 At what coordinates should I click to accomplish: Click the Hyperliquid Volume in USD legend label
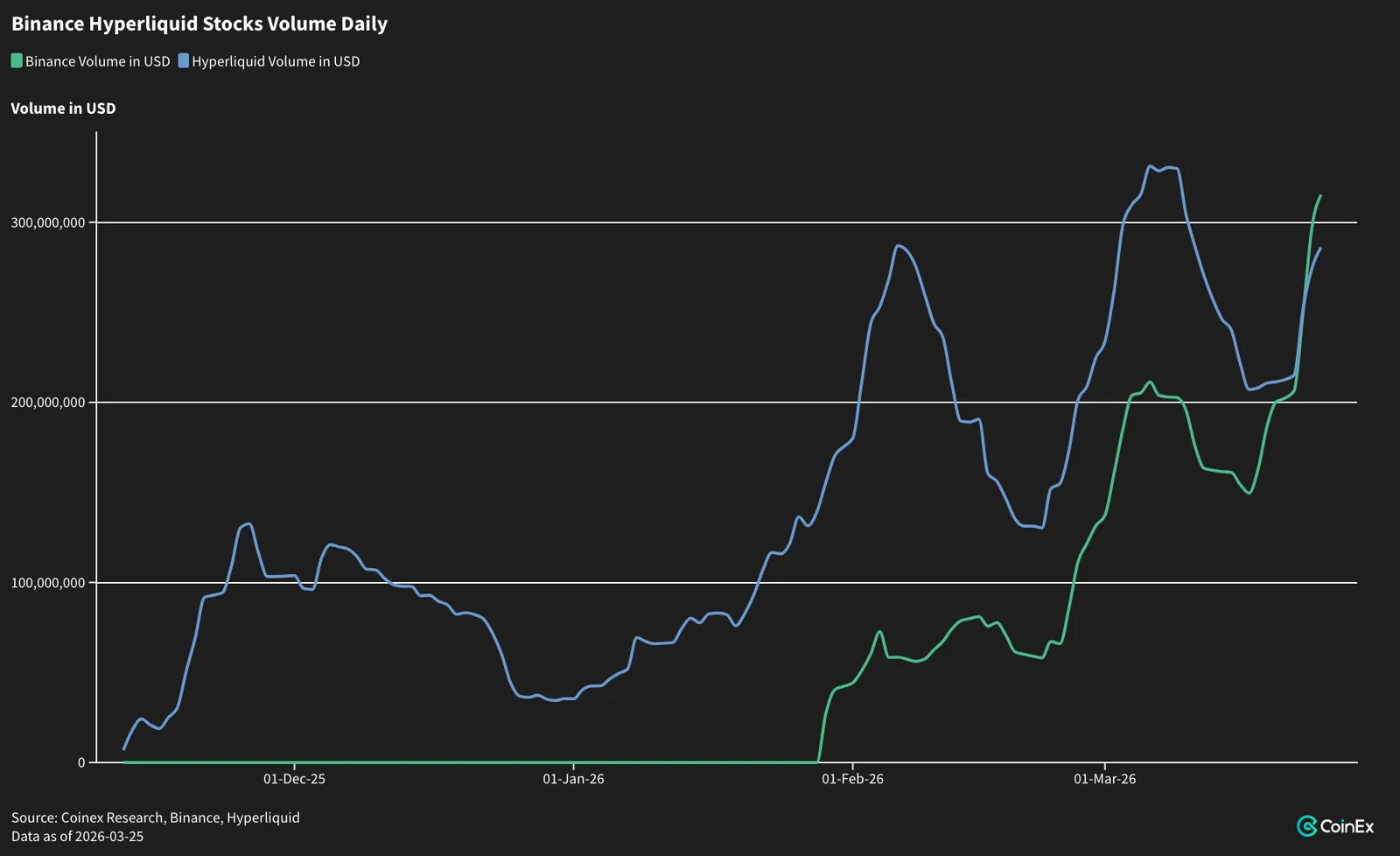[x=276, y=61]
